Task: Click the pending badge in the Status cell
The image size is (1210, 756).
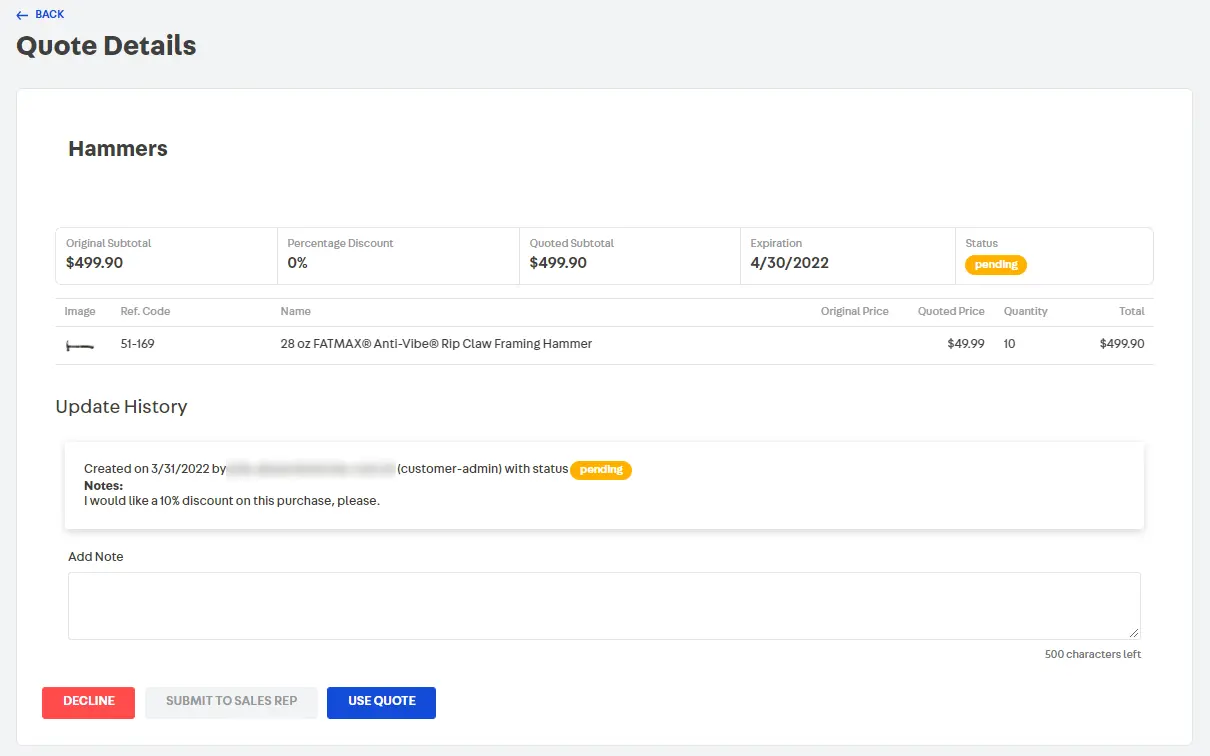Action: click(995, 265)
